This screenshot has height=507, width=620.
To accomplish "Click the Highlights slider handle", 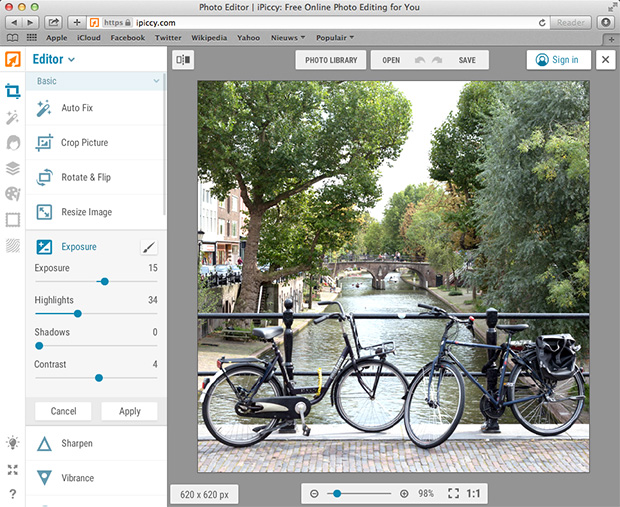I will (x=78, y=314).
